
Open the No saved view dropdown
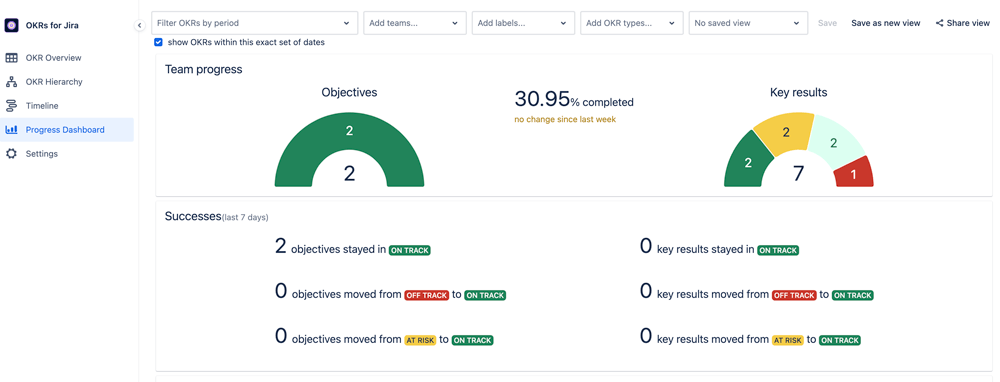coord(748,23)
